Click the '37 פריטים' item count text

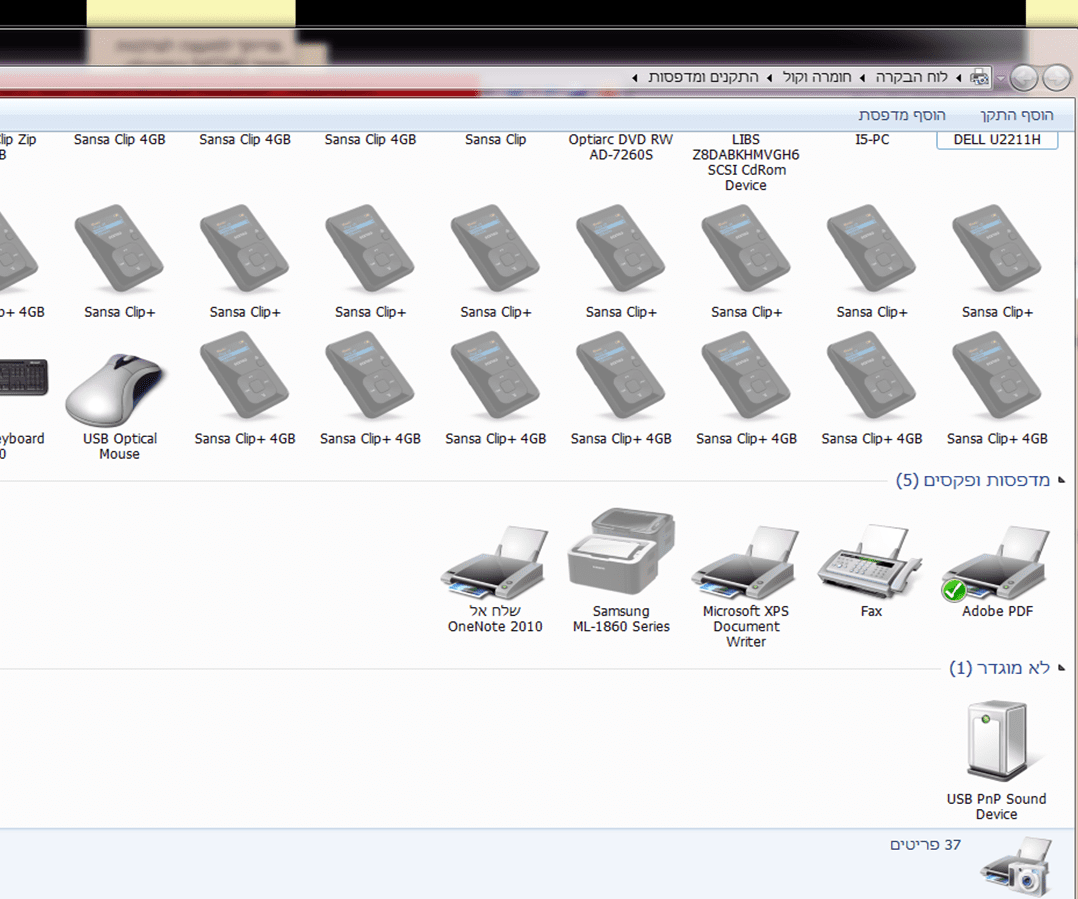coord(925,845)
